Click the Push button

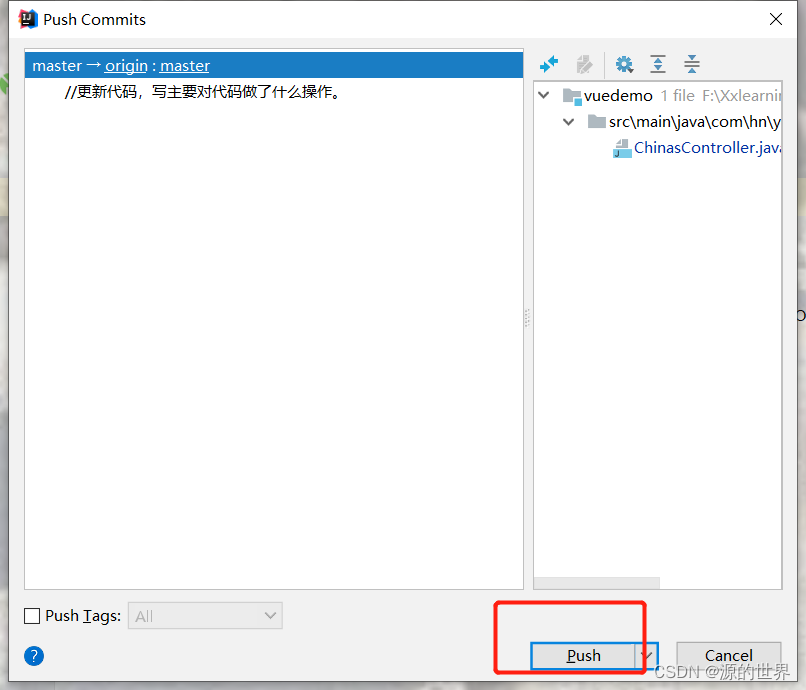(583, 656)
